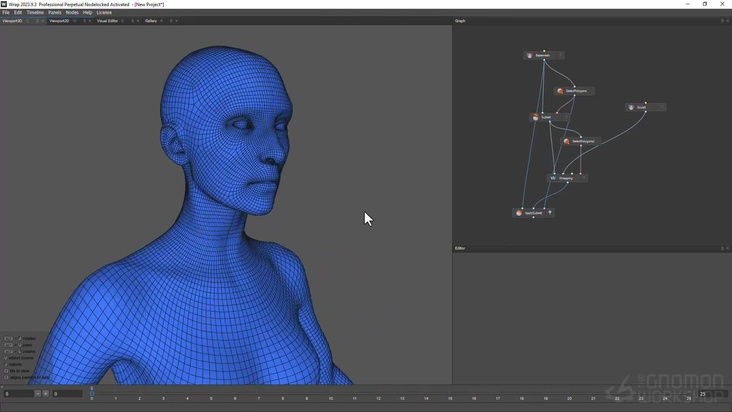Click the Basemesh node label
This screenshot has width=732, height=412.
[x=542, y=56]
